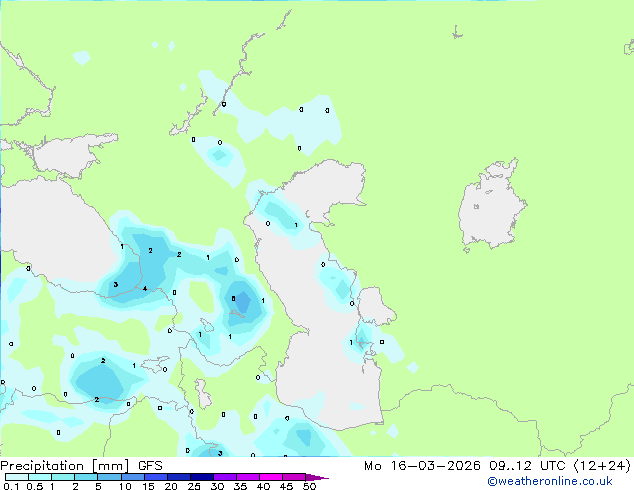Screen dimensions: 634x490
Task: Click the legend swatch between 0.5 and 1
Action: [x=40, y=477]
